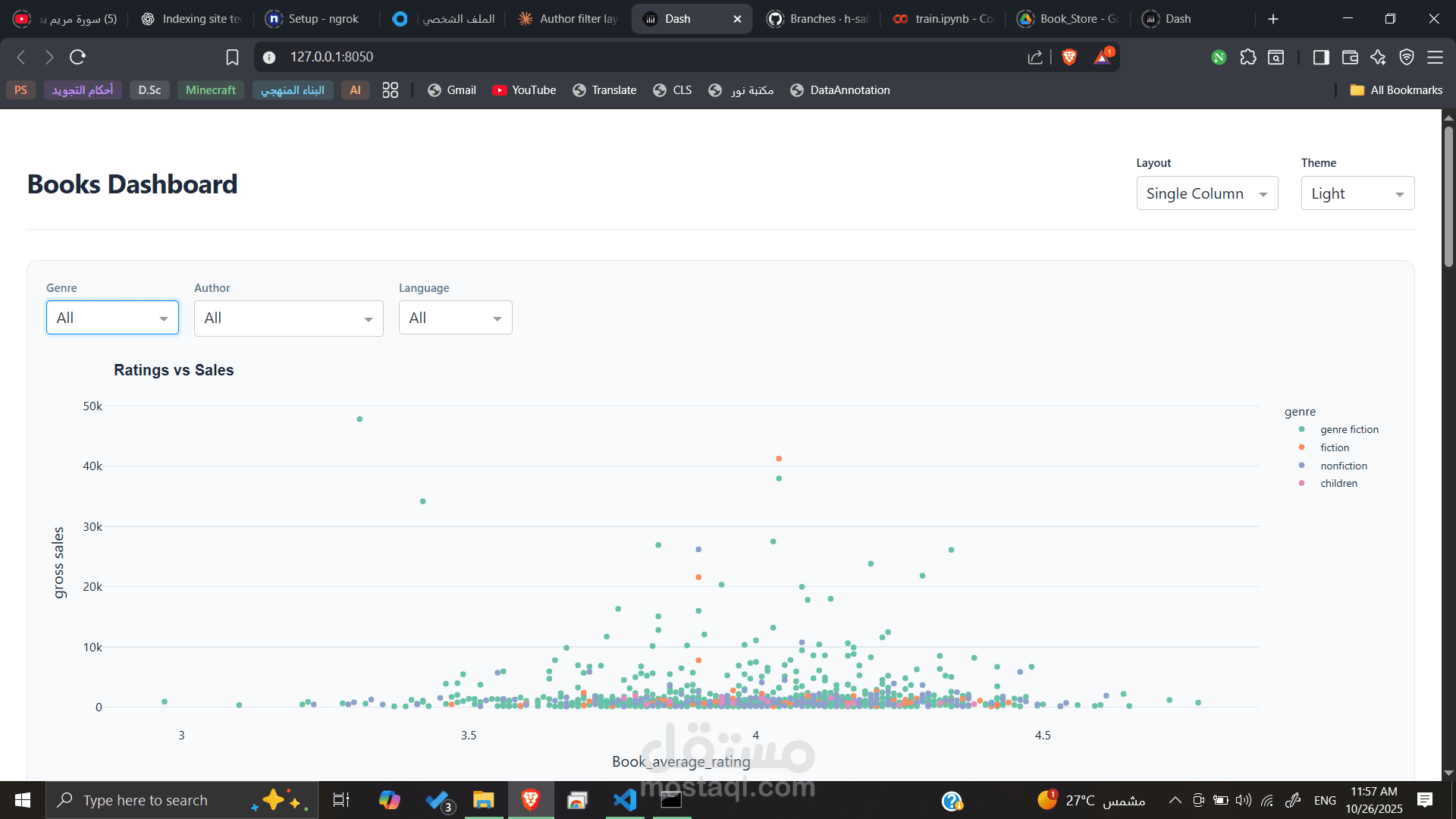Open the Leo AI sparkle icon
This screenshot has height=819, width=1456.
click(1378, 57)
